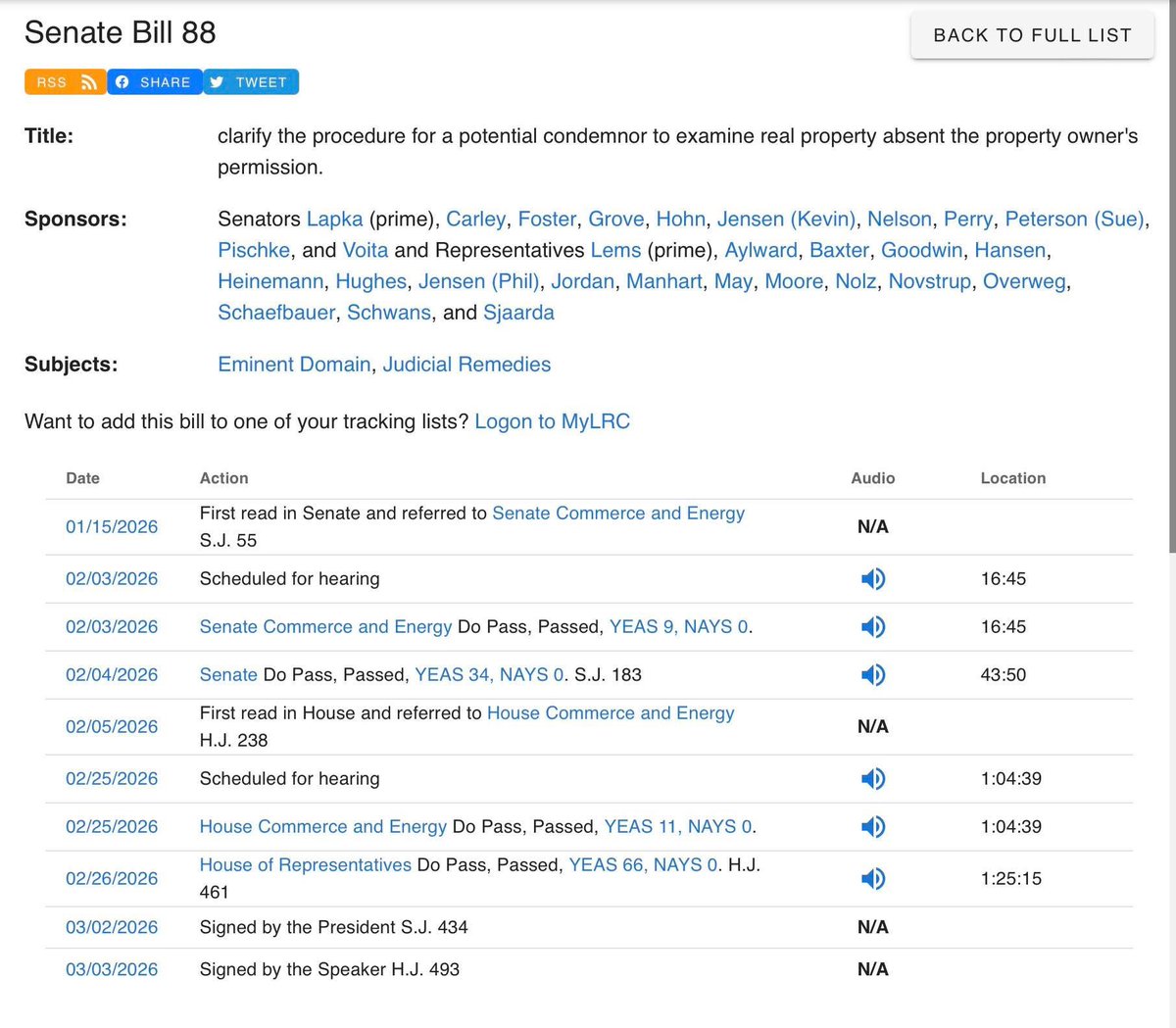Open the 02/04/2026 date link

[x=112, y=675]
